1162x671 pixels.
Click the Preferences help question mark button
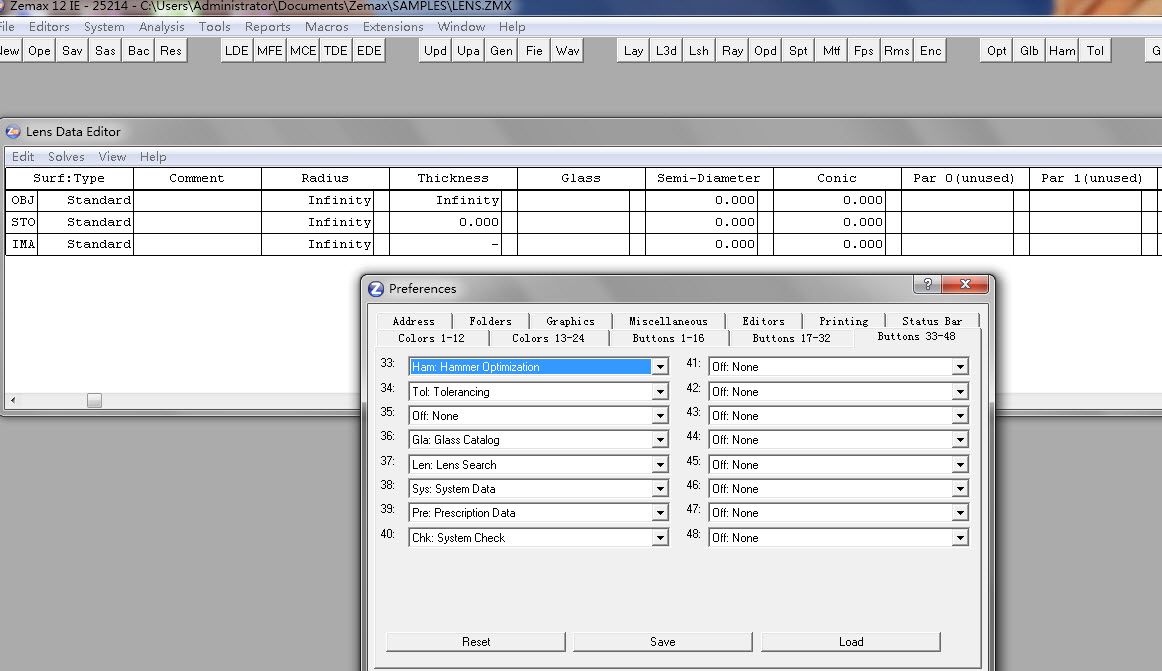(928, 284)
